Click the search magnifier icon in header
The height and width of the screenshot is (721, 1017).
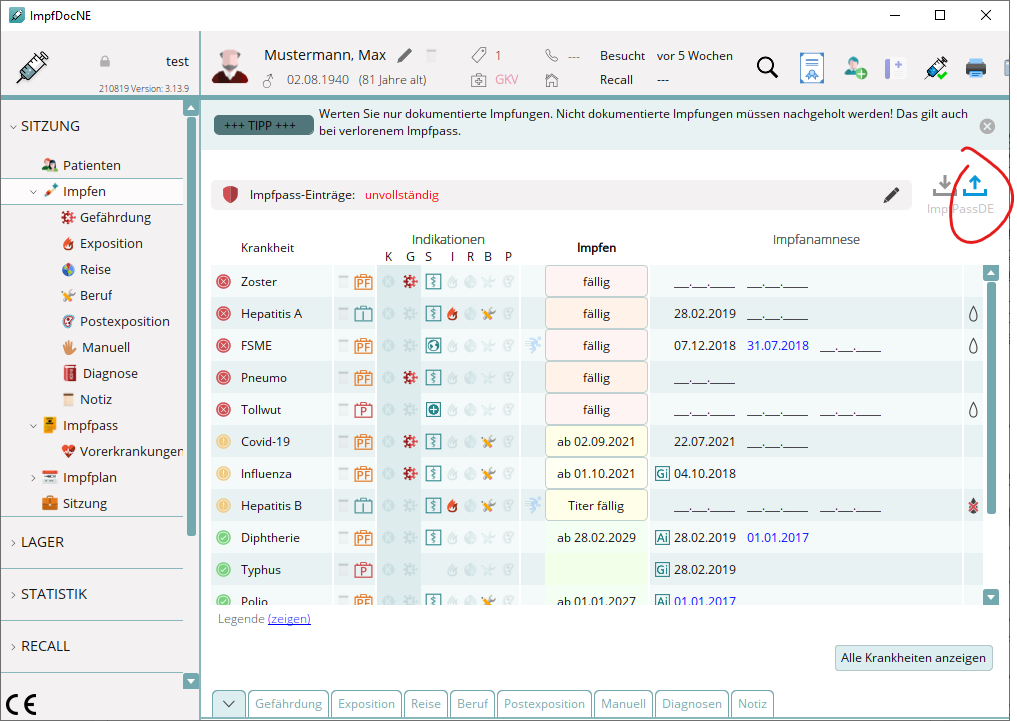(767, 67)
